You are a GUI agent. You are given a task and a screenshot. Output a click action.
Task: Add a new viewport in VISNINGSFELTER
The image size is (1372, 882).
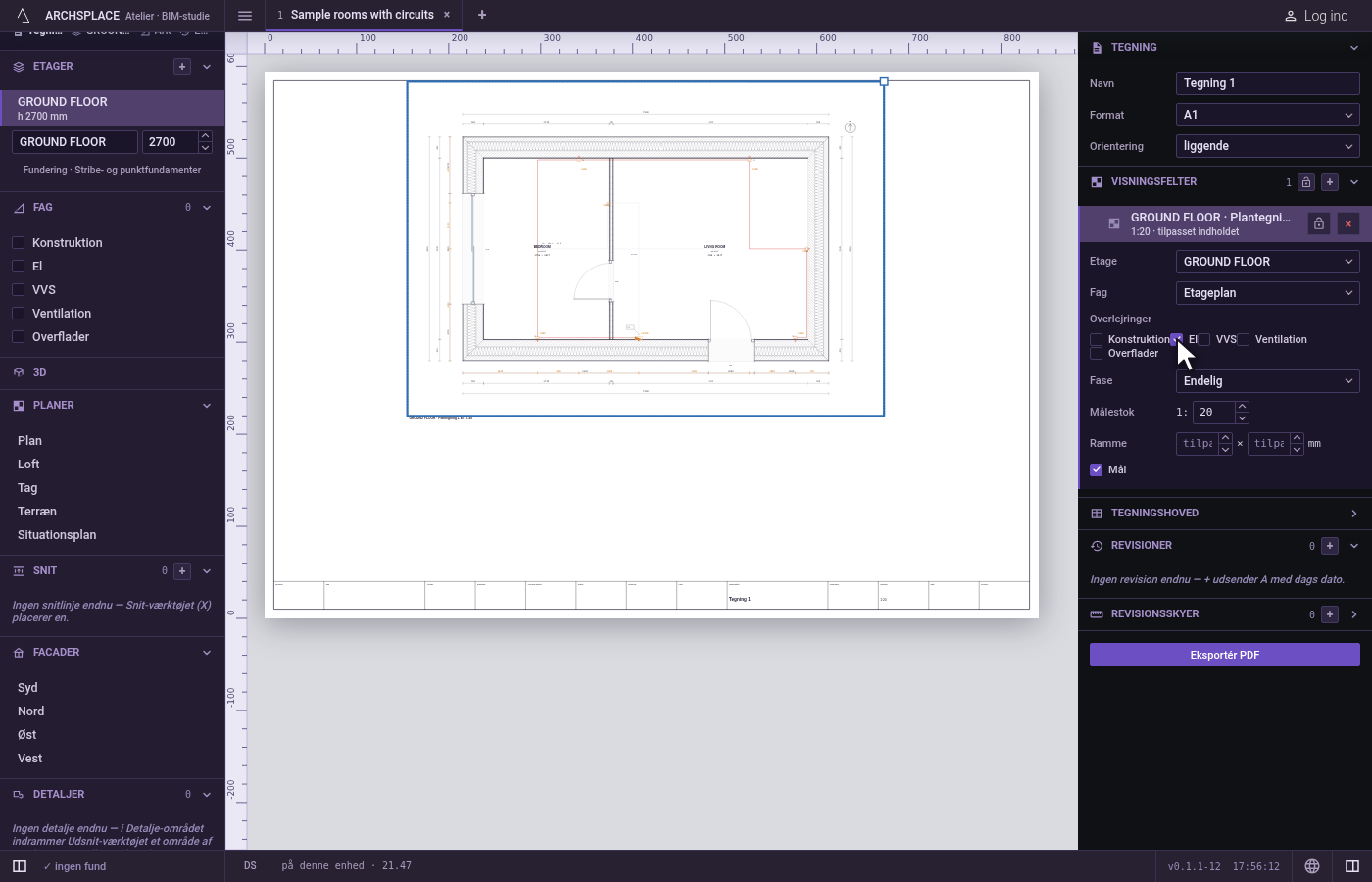(x=1330, y=182)
